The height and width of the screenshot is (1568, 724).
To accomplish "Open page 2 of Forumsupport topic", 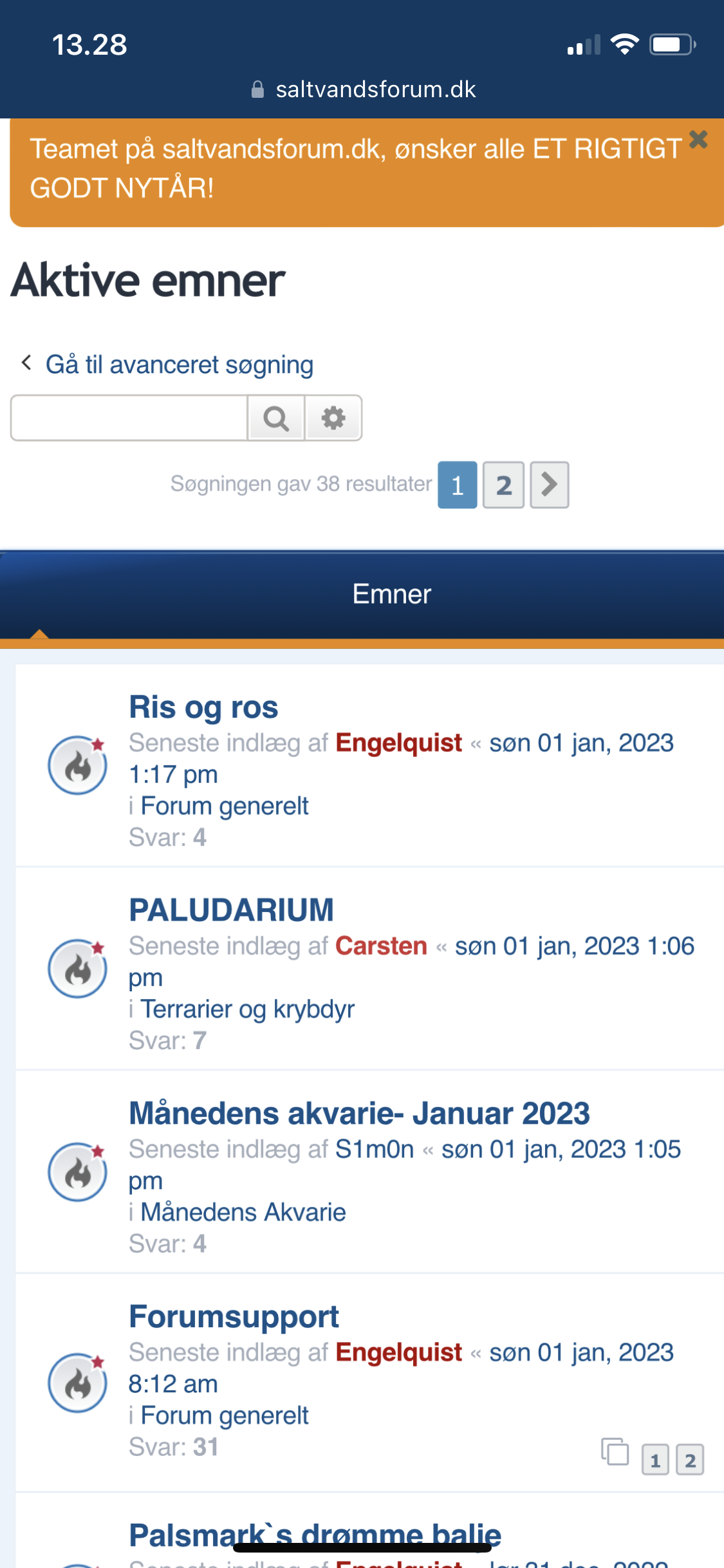I will coord(690,1460).
